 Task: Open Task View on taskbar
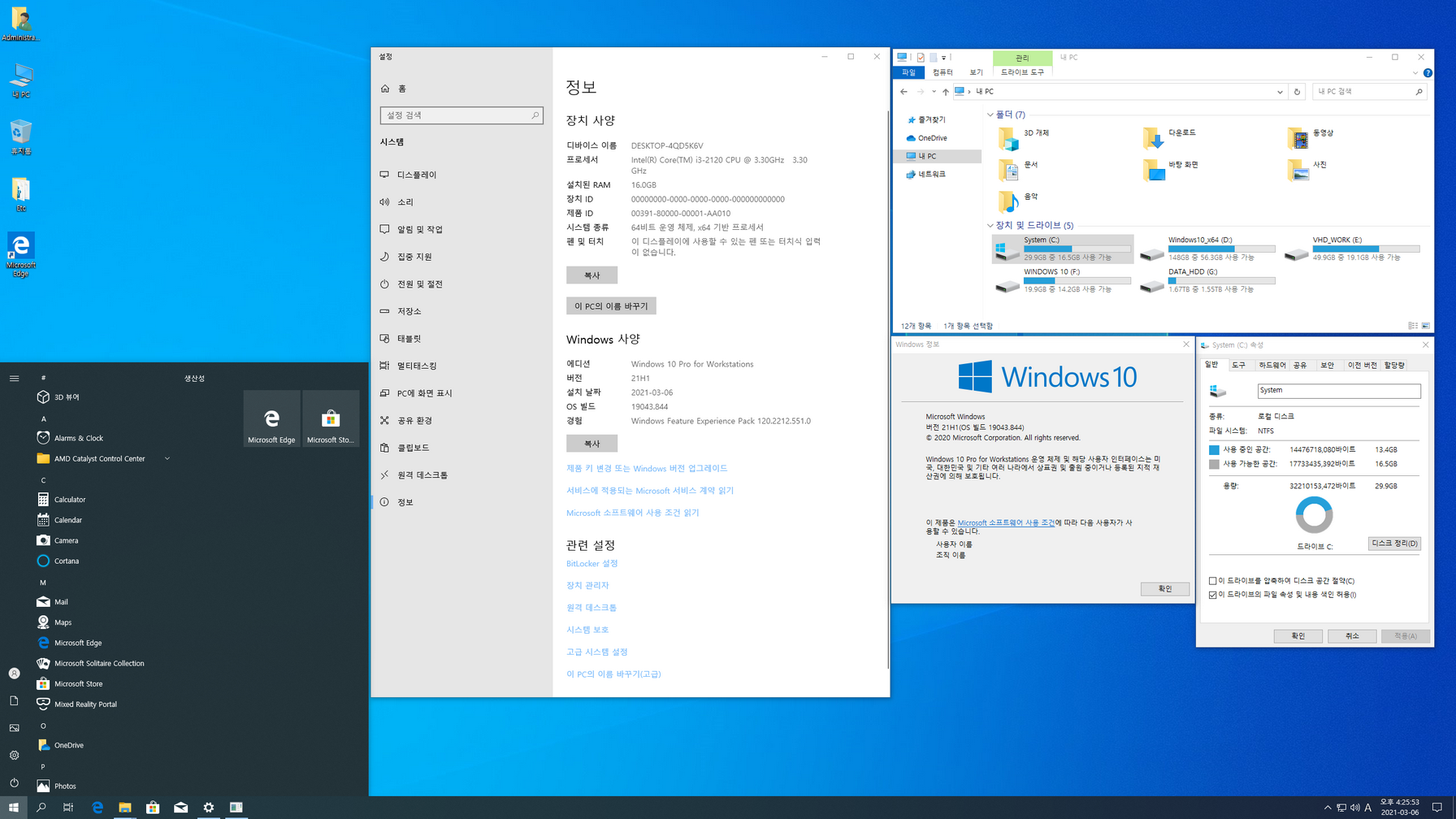(68, 808)
